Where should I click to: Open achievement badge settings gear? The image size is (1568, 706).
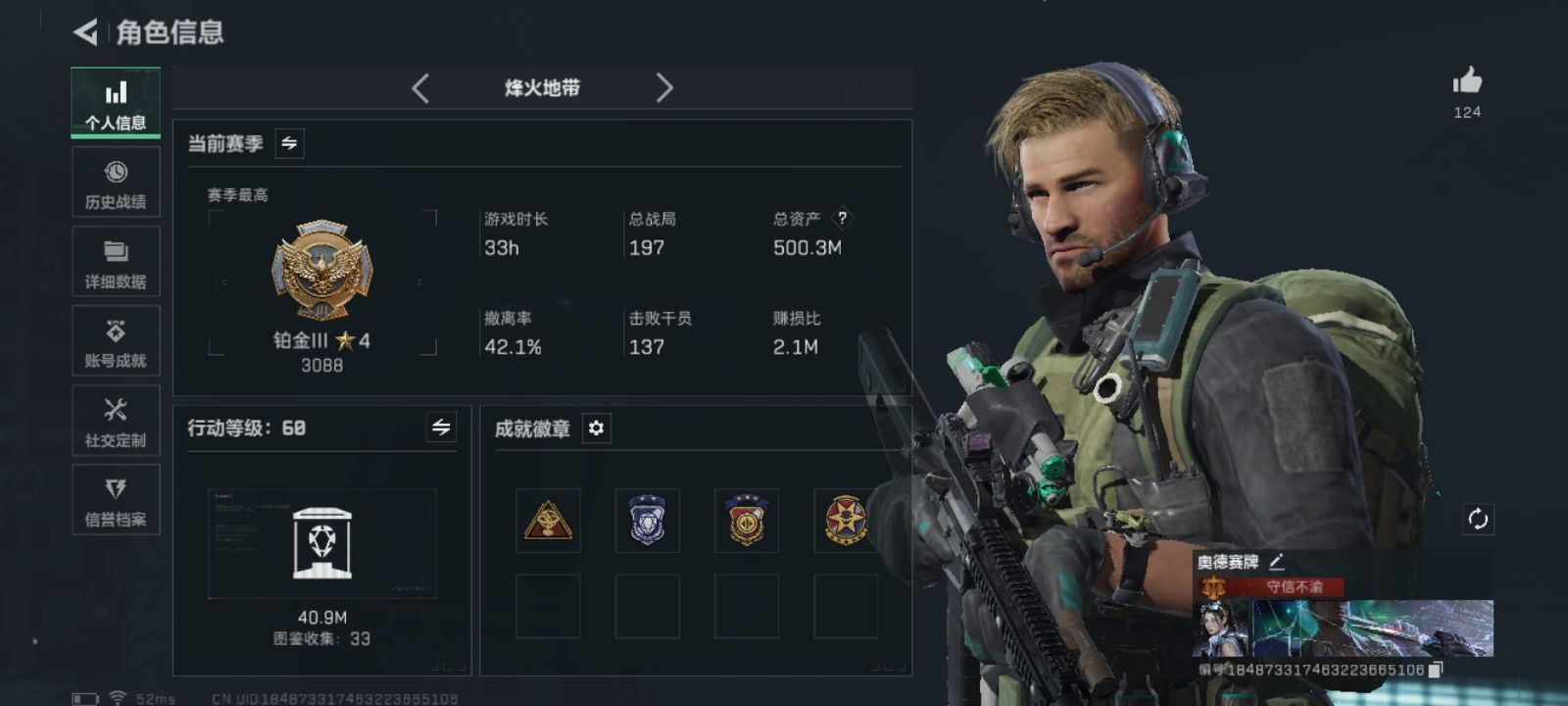(596, 429)
